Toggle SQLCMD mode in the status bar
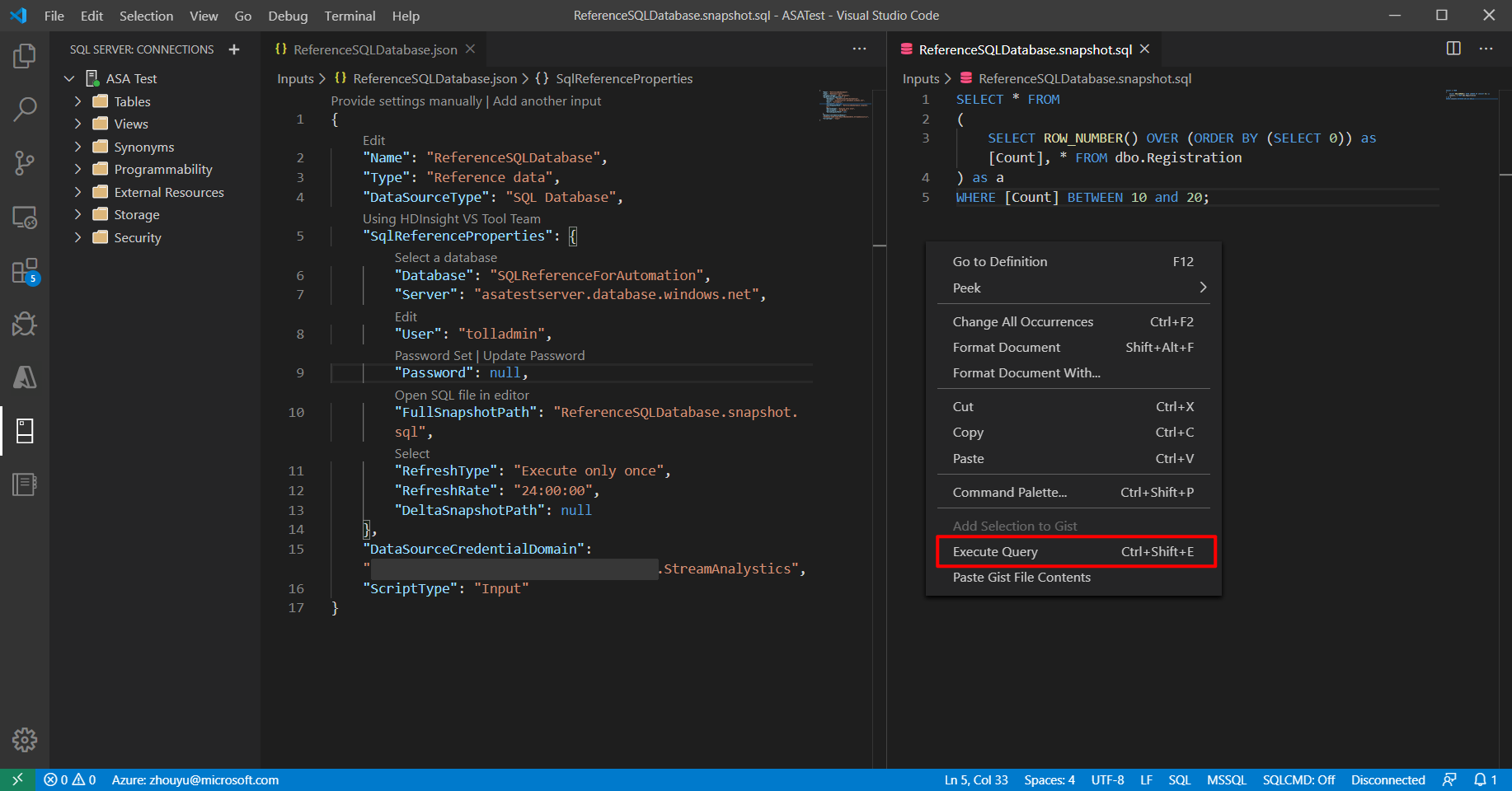The image size is (1512, 791). (1298, 779)
